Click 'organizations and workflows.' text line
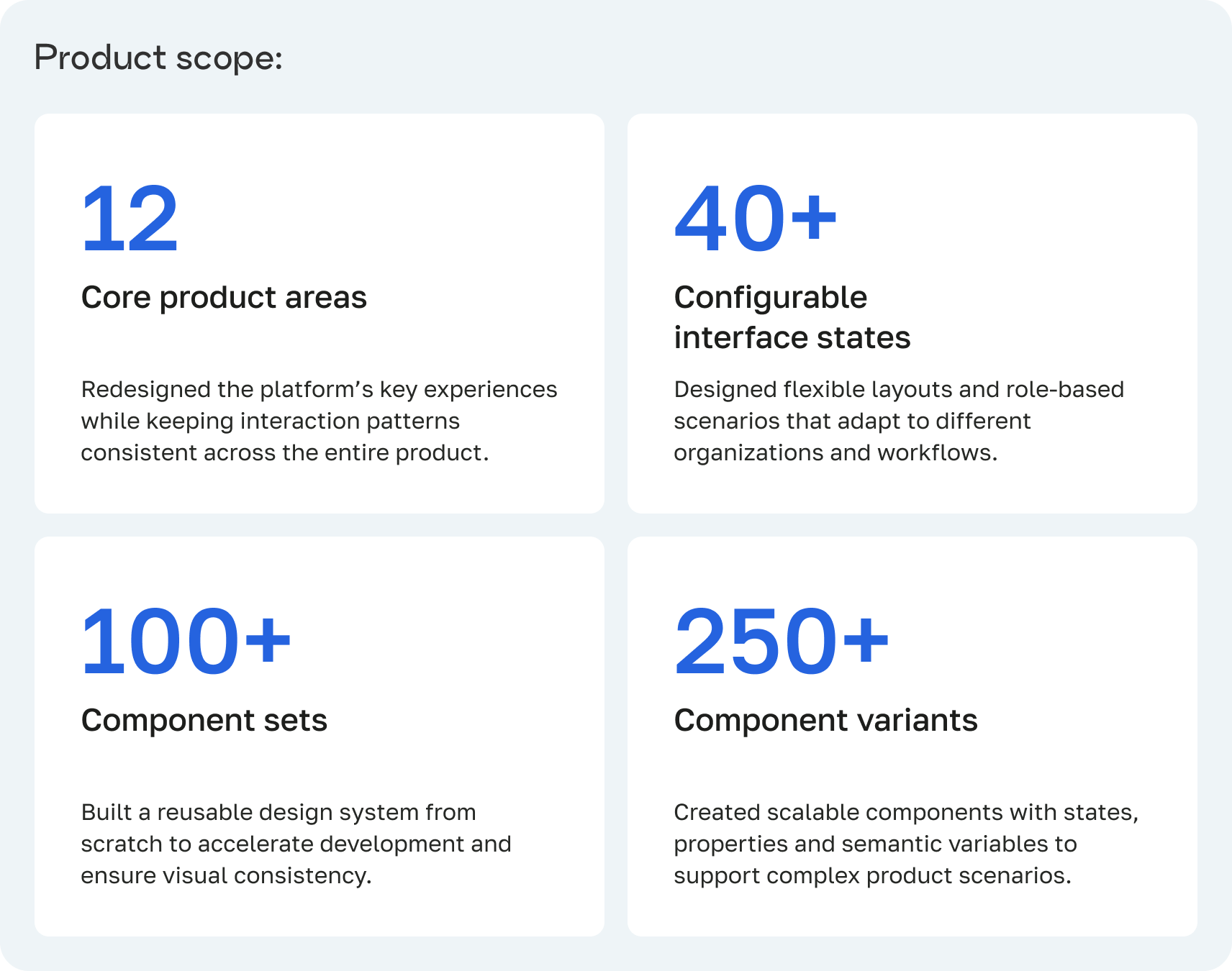Viewport: 1232px width, 971px height. (835, 452)
